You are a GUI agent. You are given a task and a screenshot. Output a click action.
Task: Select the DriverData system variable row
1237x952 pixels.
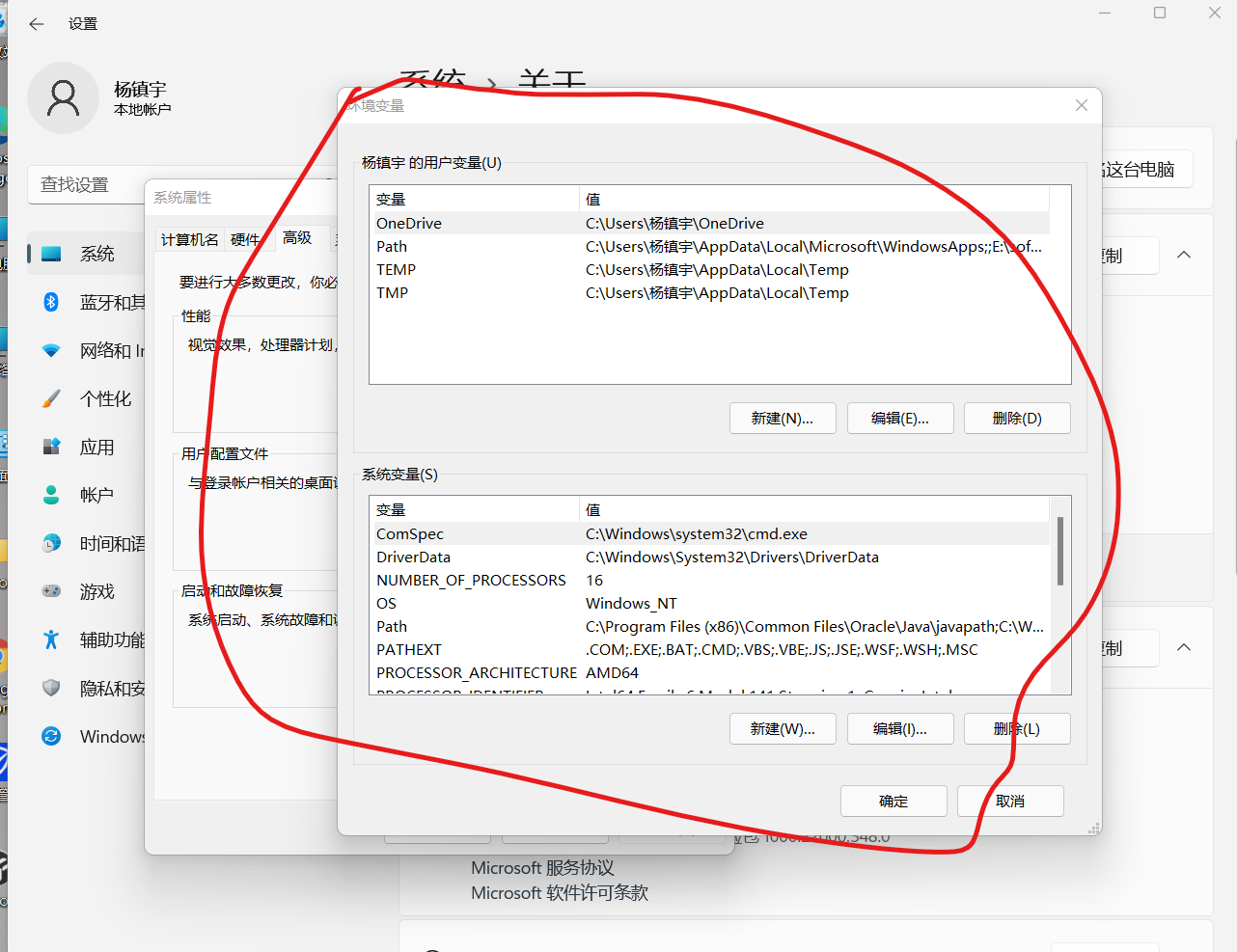[x=709, y=557]
